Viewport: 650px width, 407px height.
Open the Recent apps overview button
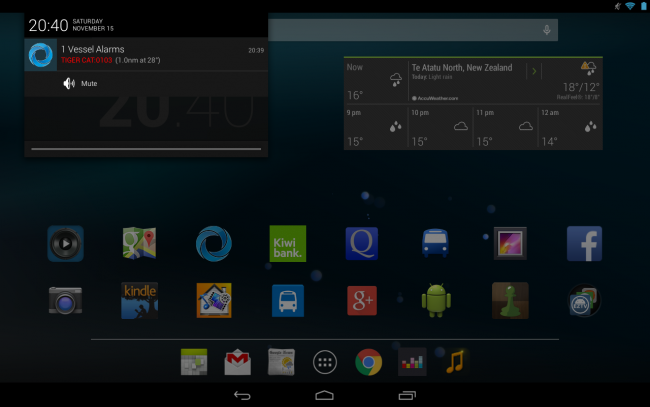pos(407,395)
